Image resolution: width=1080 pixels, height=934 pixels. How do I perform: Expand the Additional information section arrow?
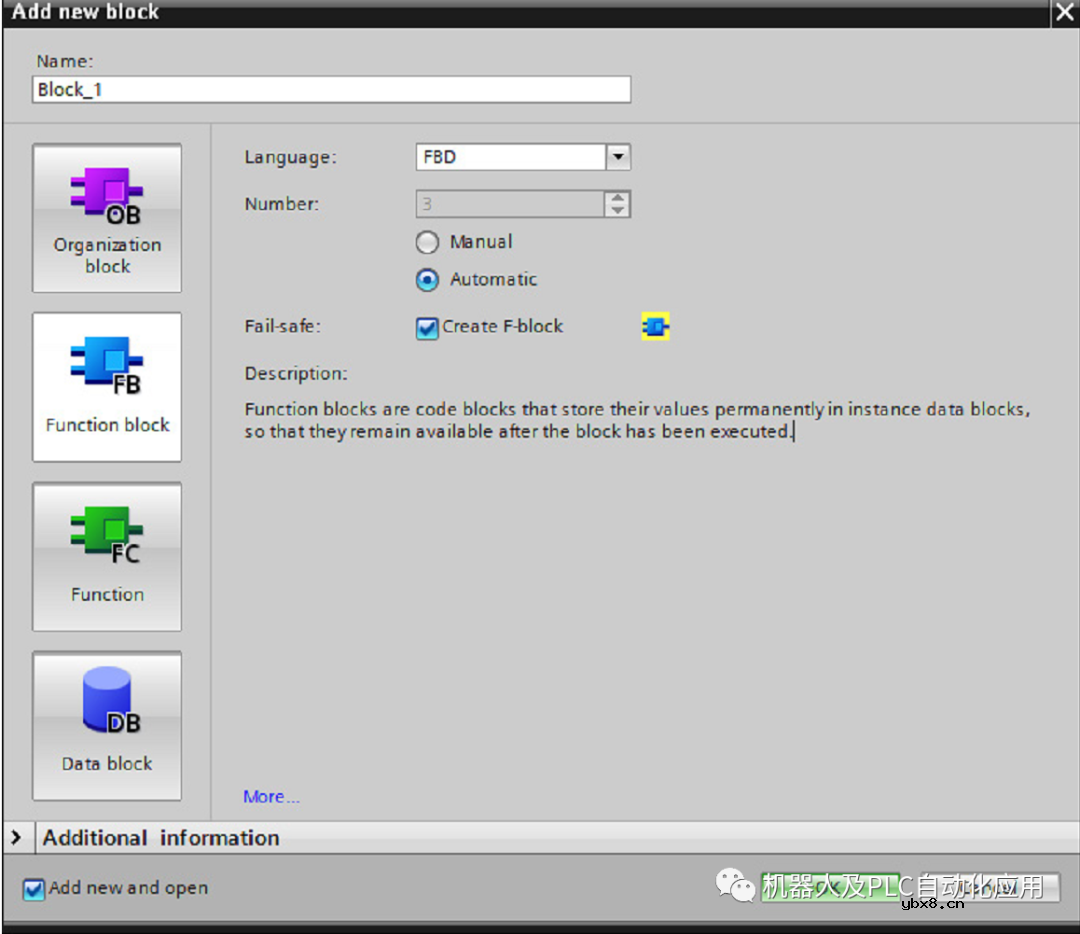click(x=17, y=838)
